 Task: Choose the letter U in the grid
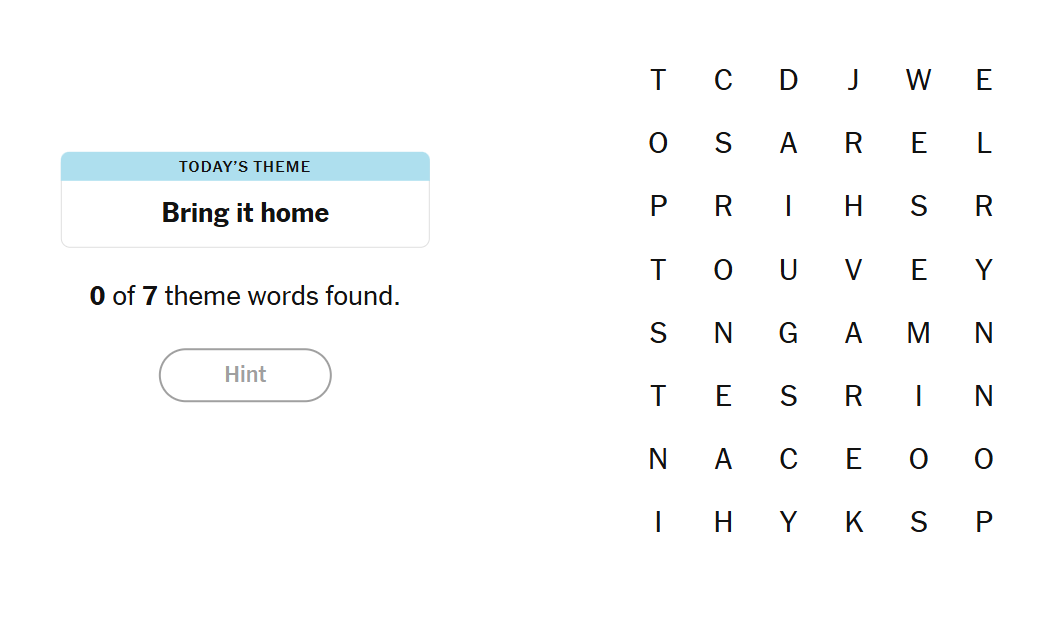(x=788, y=270)
